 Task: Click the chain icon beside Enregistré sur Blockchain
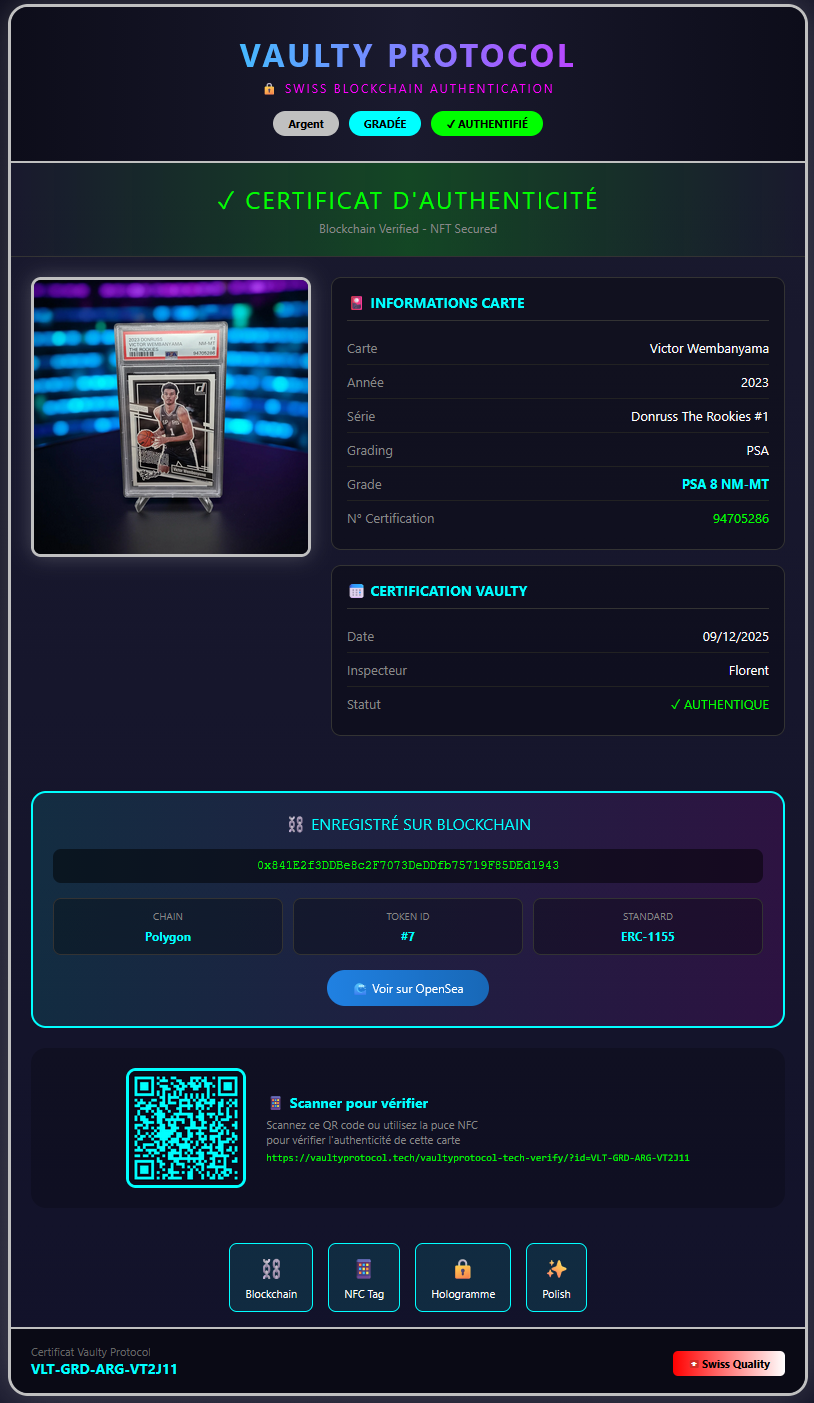coord(295,825)
